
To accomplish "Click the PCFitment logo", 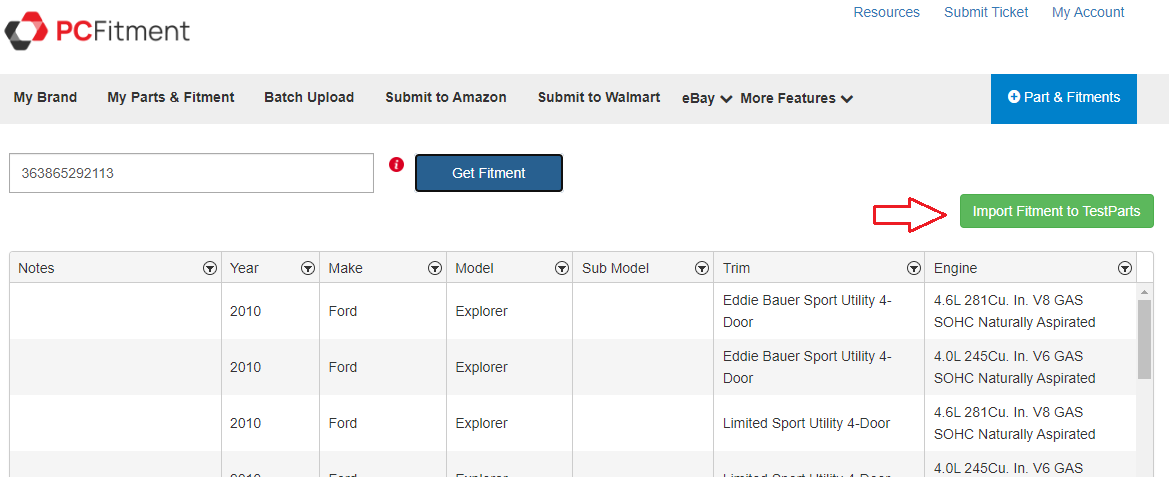I will pyautogui.click(x=97, y=31).
